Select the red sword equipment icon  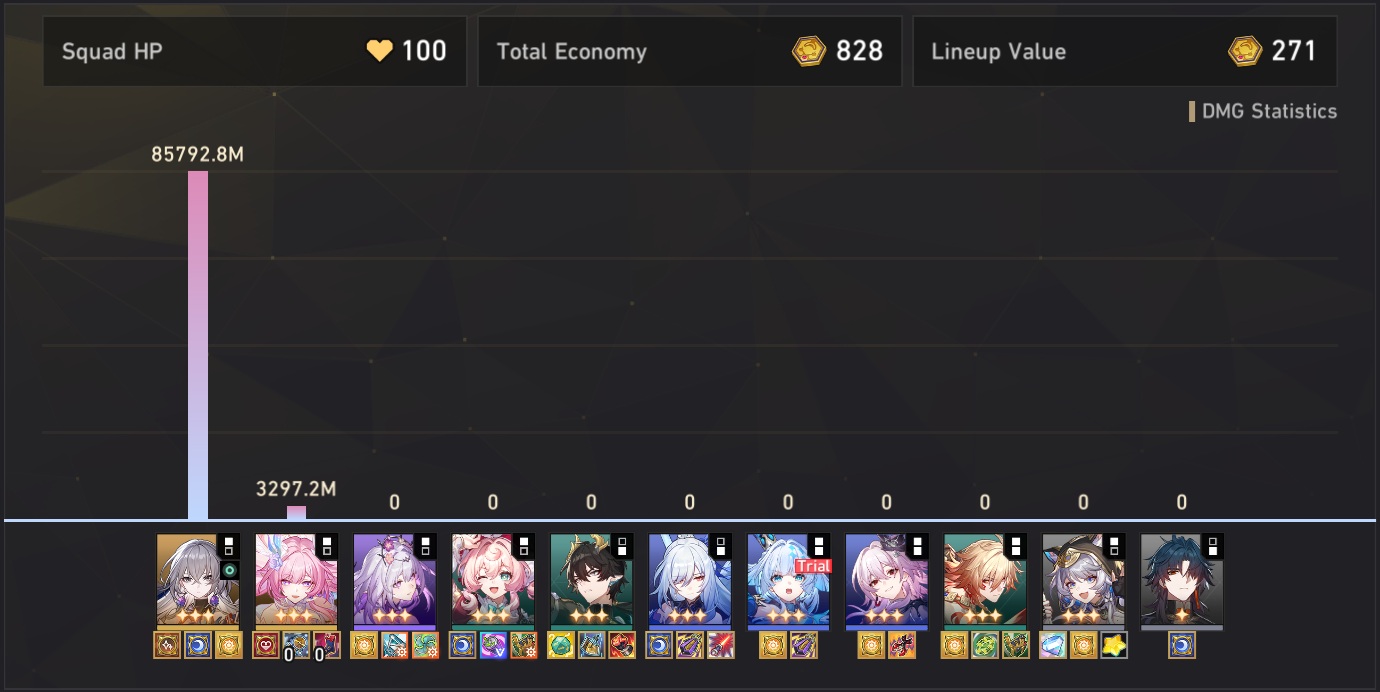(721, 645)
